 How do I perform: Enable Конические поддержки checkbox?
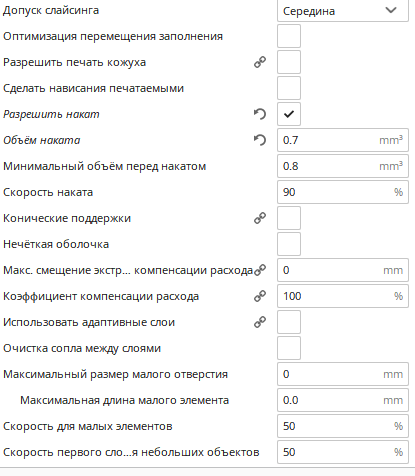tap(289, 218)
